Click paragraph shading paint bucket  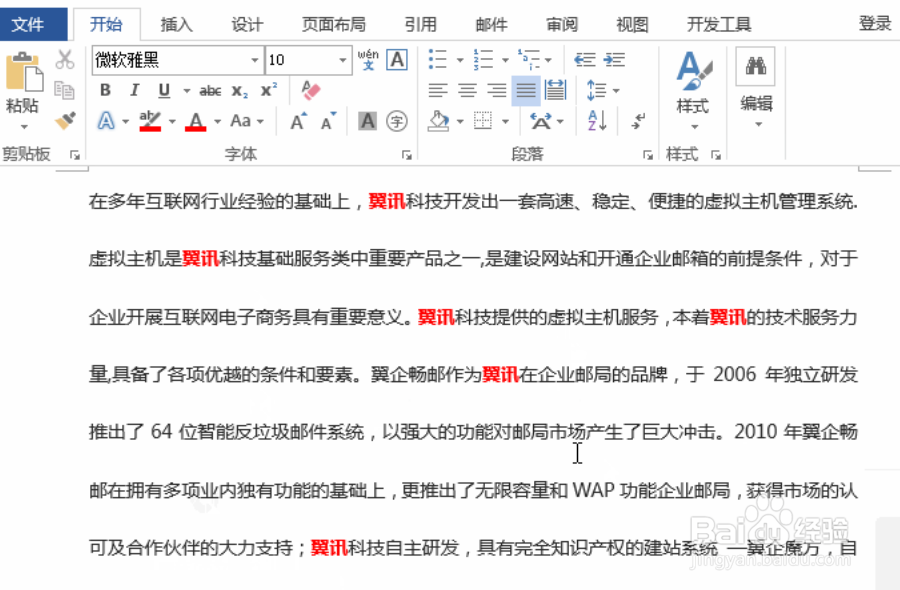coord(439,121)
